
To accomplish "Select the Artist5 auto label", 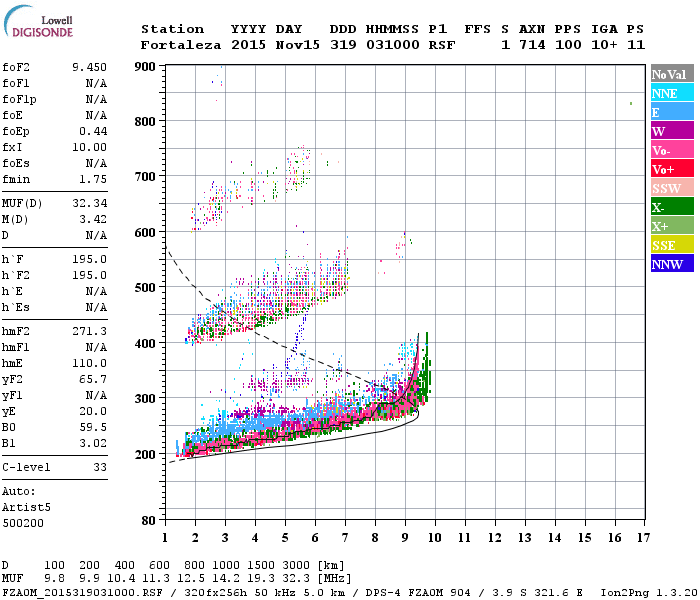I will point(26,508).
